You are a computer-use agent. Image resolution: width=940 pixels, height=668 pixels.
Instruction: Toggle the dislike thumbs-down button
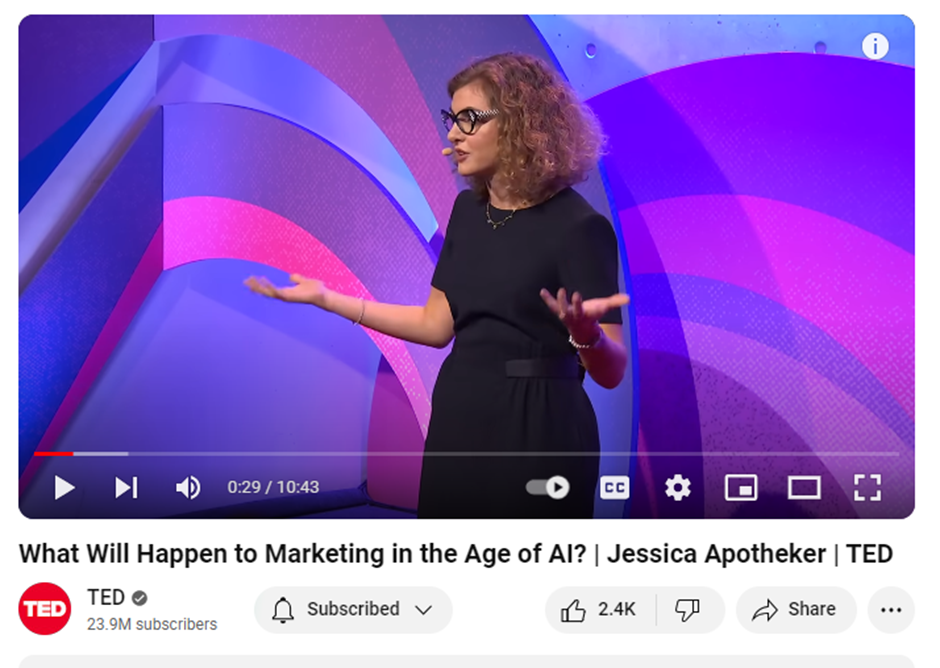pyautogui.click(x=688, y=610)
